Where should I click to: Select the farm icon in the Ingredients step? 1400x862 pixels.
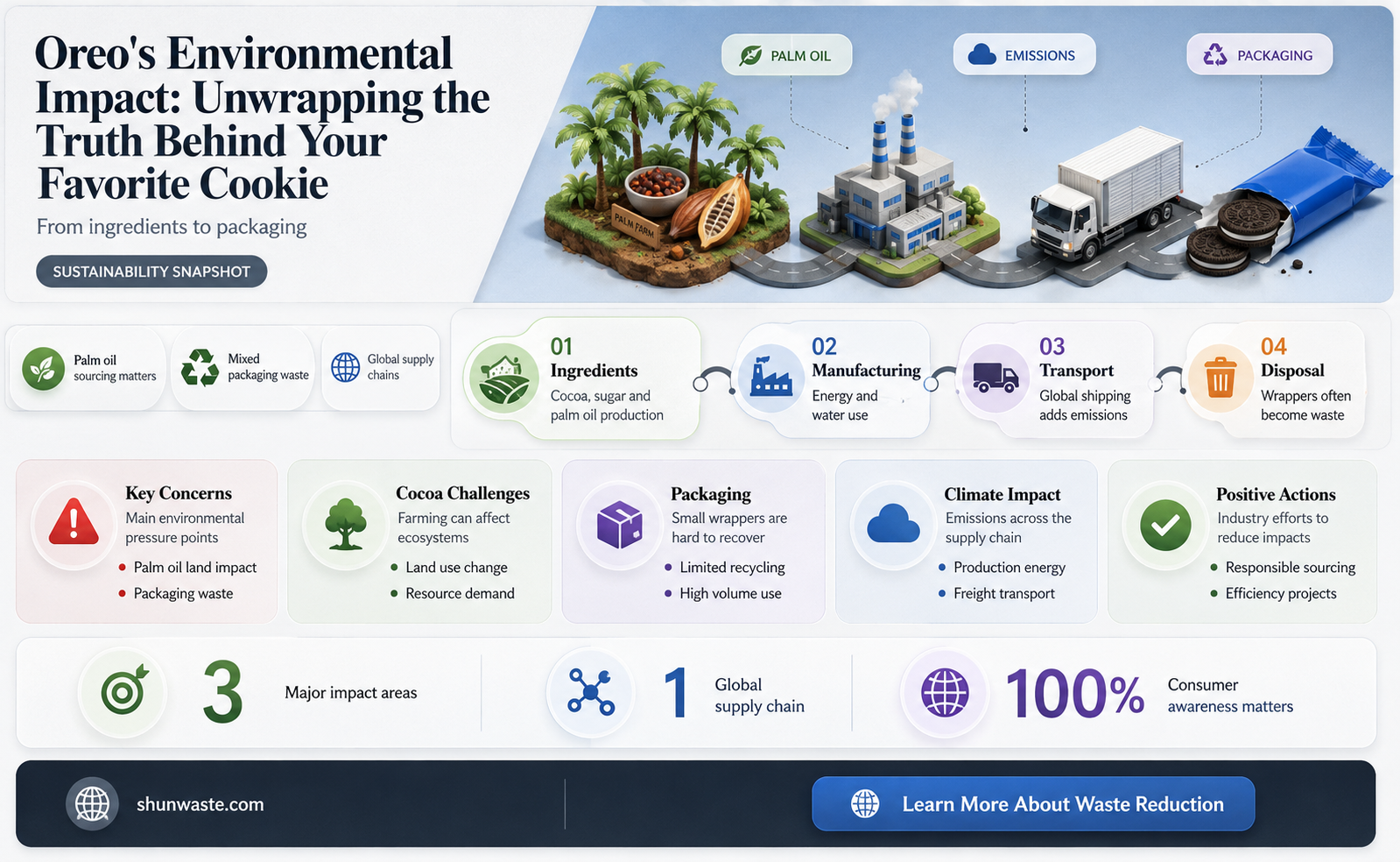pos(503,379)
